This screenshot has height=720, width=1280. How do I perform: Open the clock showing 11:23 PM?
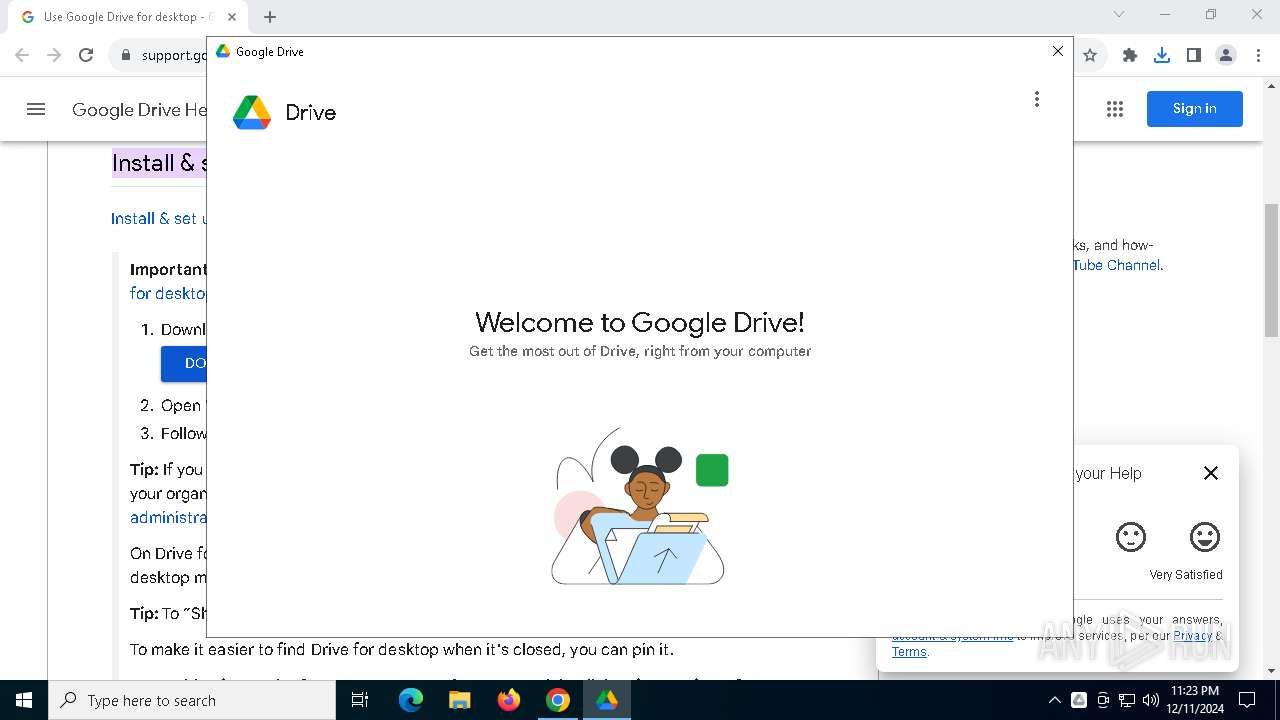pos(1194,700)
